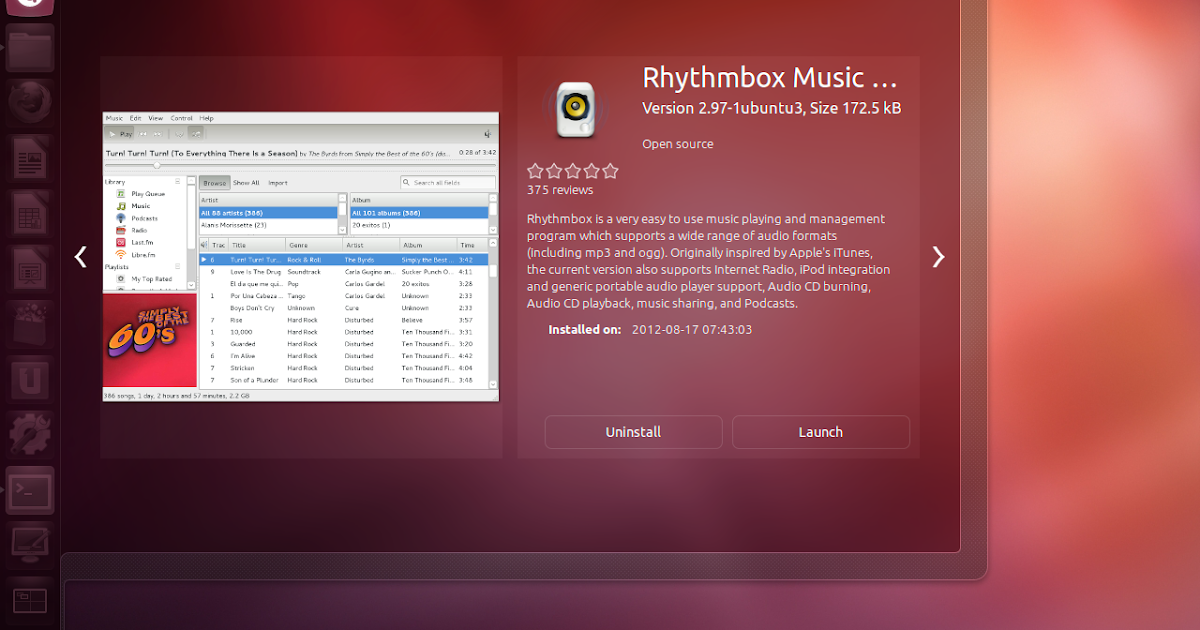1200x630 pixels.
Task: Show the next app screenshot with the right chevron
Action: point(938,256)
